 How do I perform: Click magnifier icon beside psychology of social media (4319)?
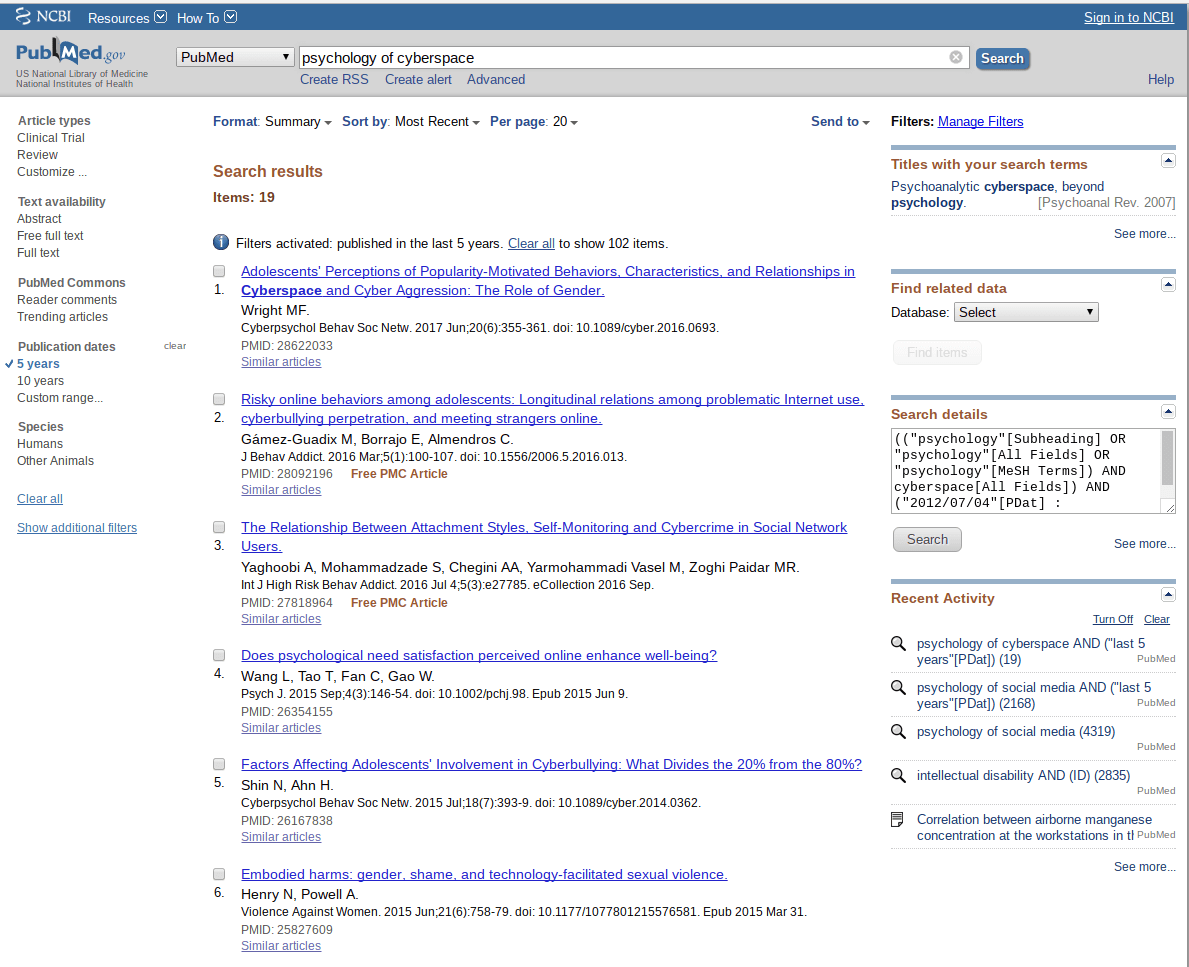898,731
